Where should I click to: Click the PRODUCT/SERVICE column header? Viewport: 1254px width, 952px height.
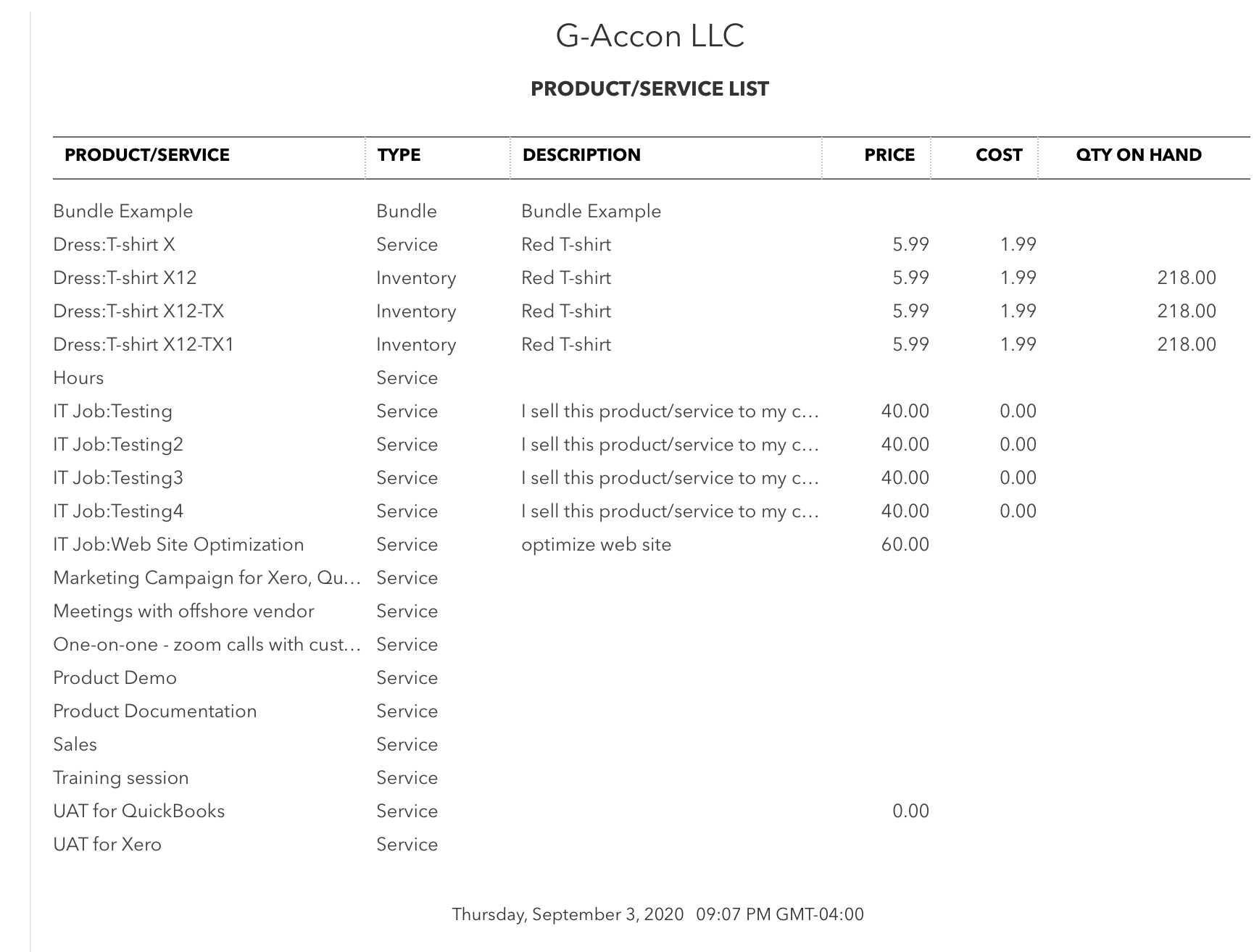[147, 155]
